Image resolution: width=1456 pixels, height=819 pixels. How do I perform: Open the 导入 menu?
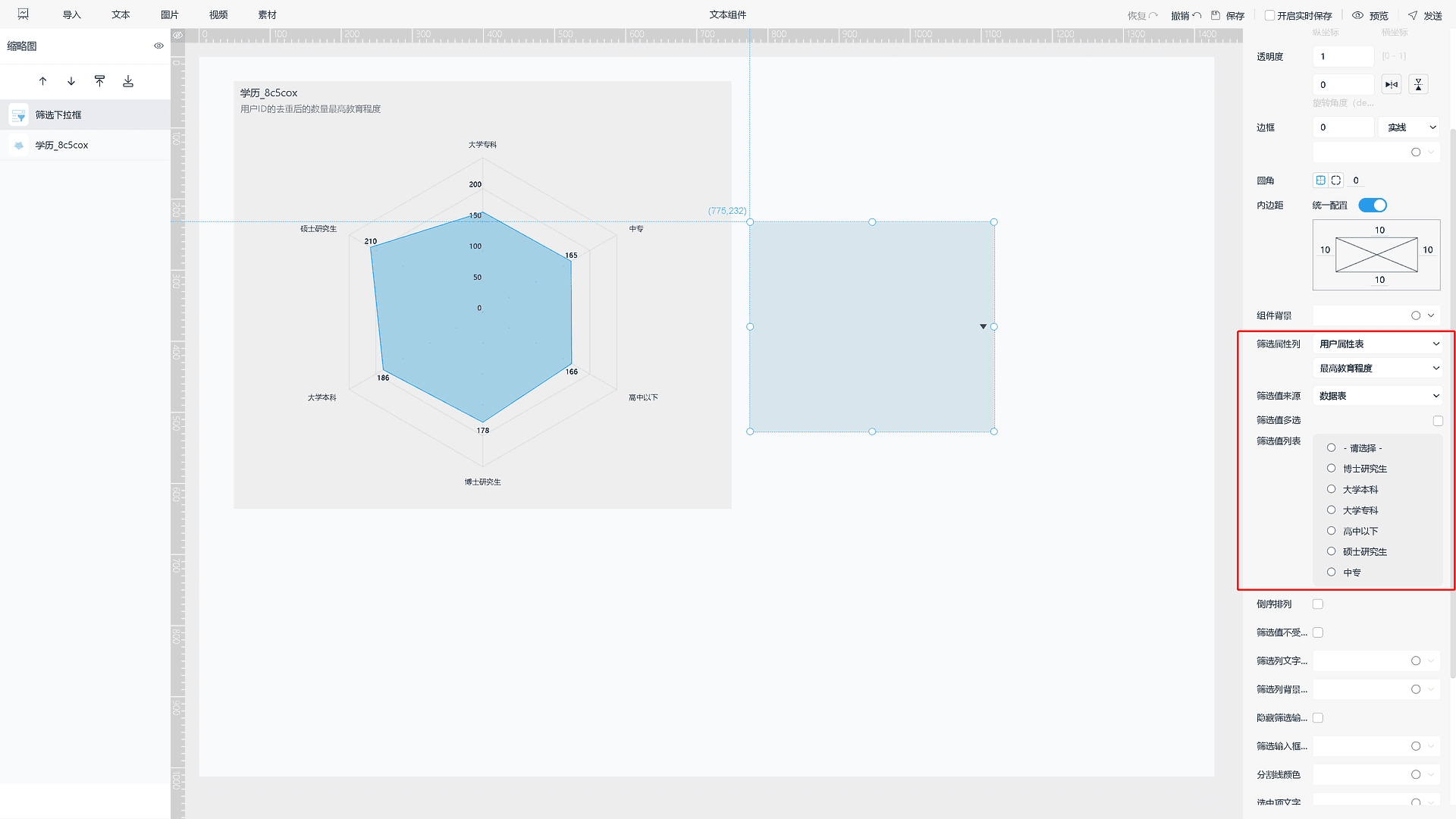71,15
